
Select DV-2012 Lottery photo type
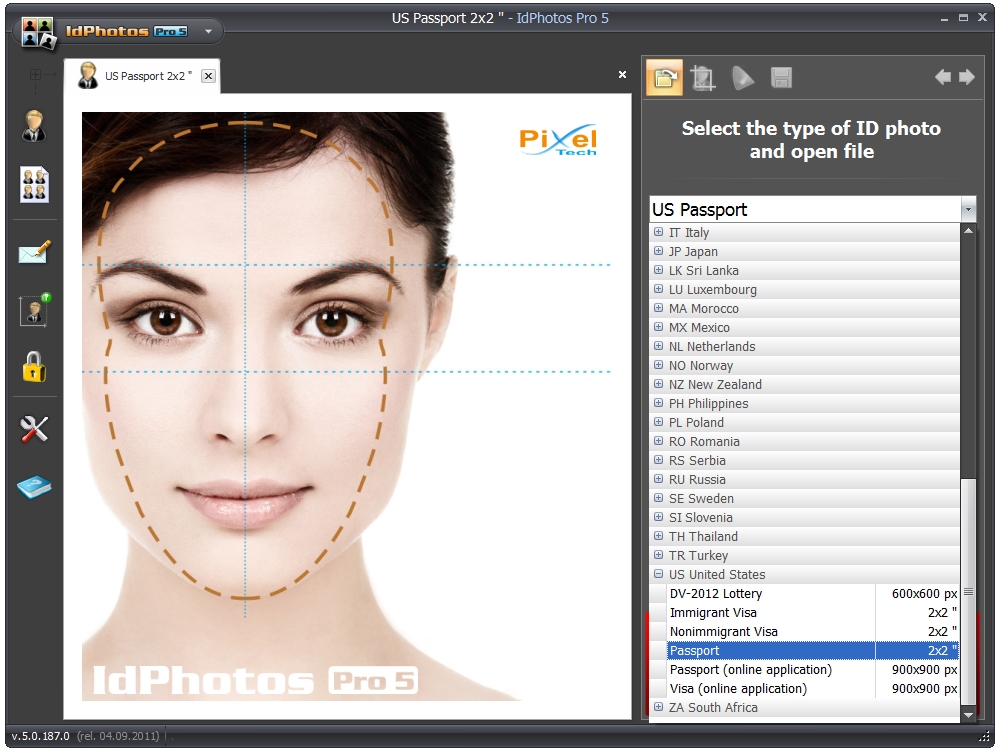pos(715,594)
